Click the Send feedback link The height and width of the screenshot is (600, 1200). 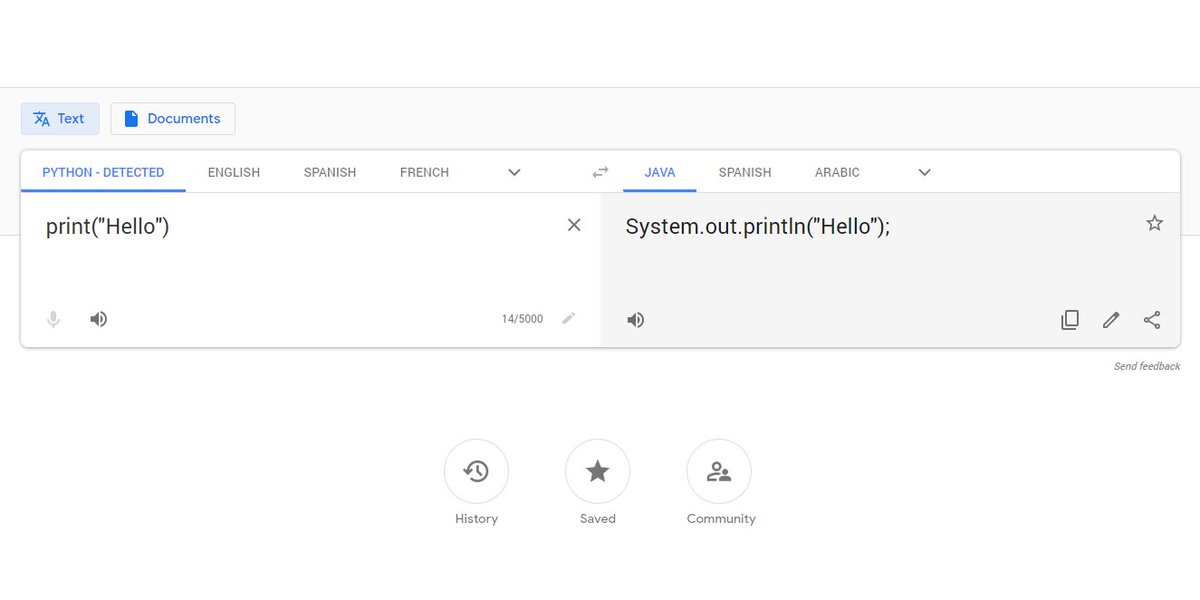(1147, 366)
